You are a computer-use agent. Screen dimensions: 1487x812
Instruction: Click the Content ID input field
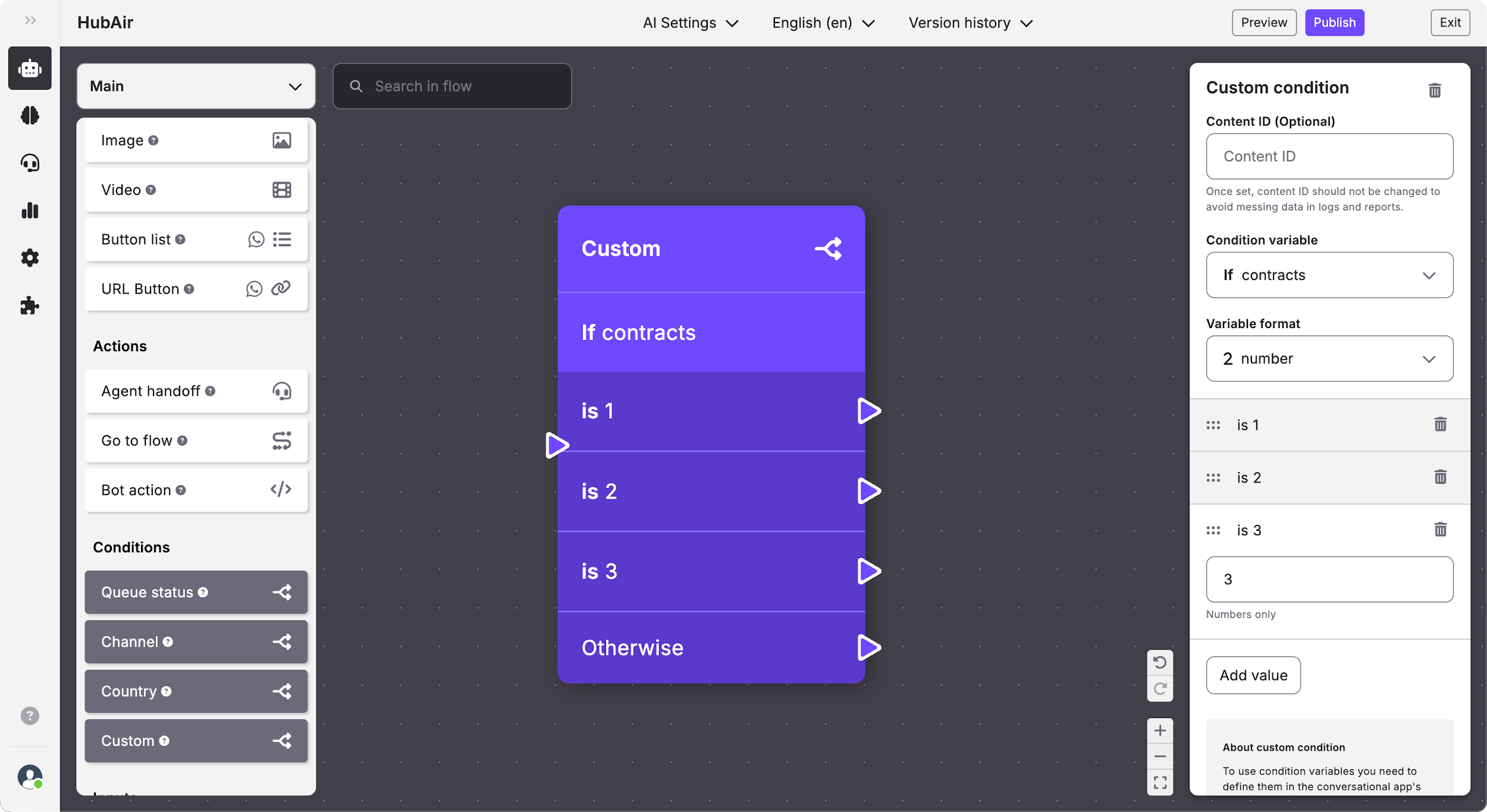point(1329,156)
